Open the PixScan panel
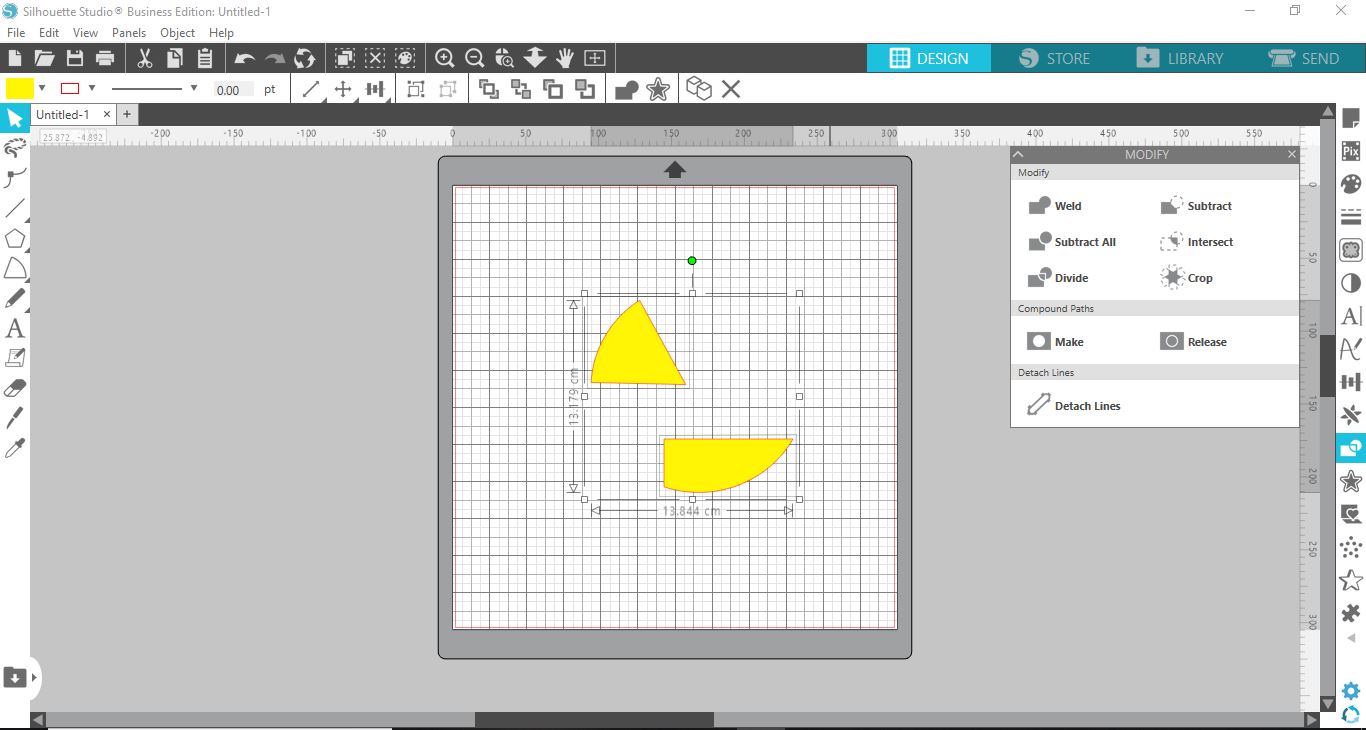The height and width of the screenshot is (730, 1366). (1350, 150)
